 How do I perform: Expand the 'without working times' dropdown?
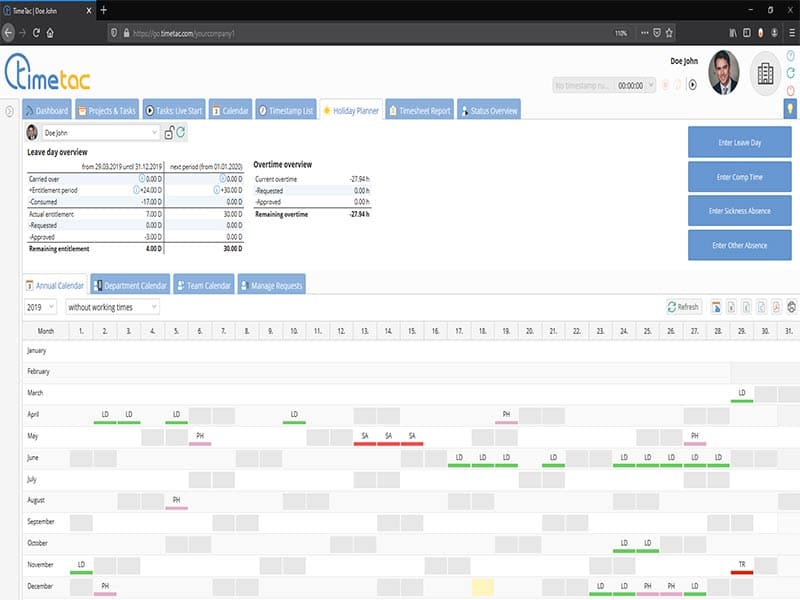pos(112,307)
